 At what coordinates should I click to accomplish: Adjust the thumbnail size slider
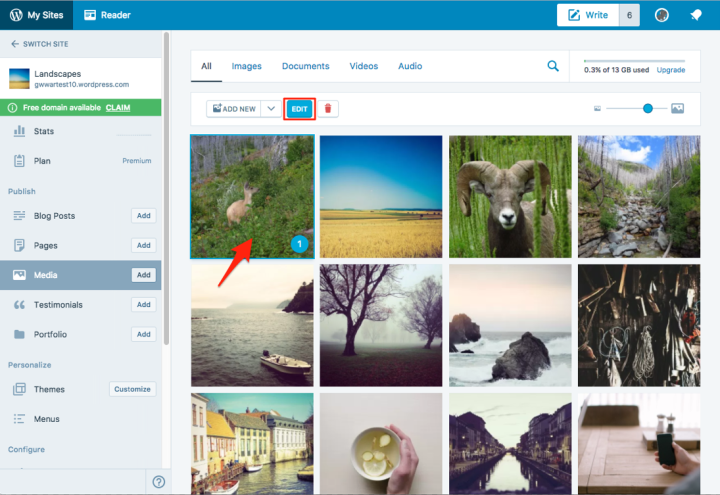pos(648,108)
